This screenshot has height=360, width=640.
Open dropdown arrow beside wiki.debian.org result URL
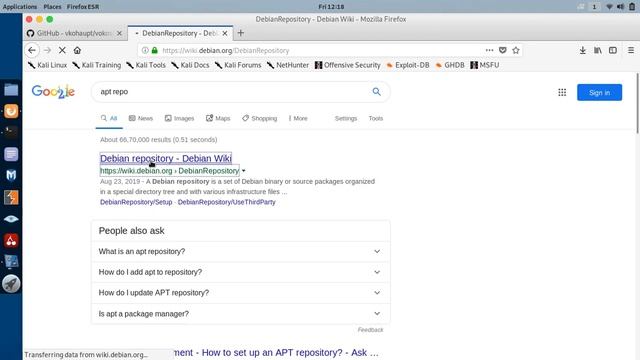point(244,171)
